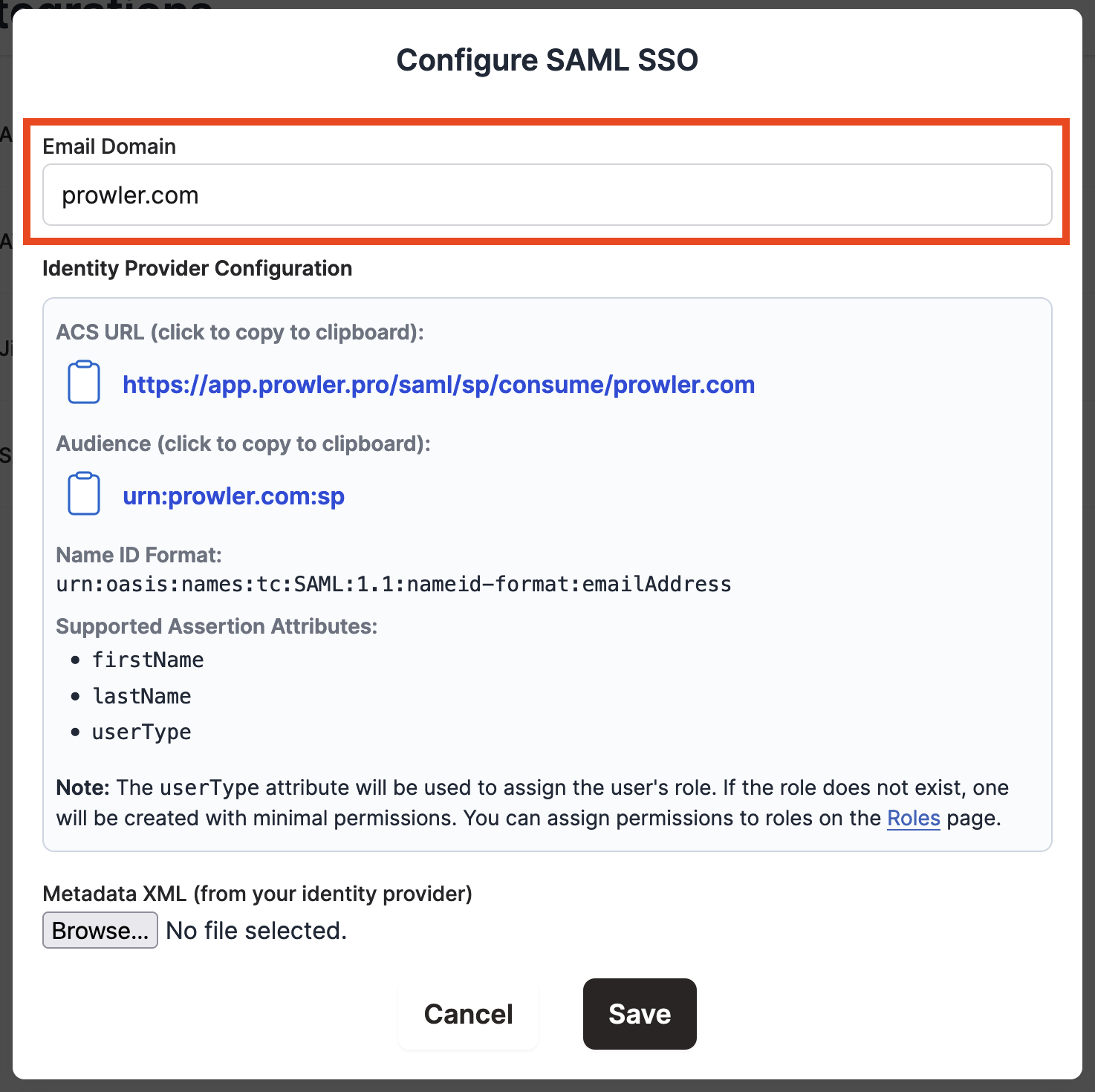Image resolution: width=1095 pixels, height=1092 pixels.
Task: Cancel the SAML SSO configuration
Action: (x=468, y=1014)
